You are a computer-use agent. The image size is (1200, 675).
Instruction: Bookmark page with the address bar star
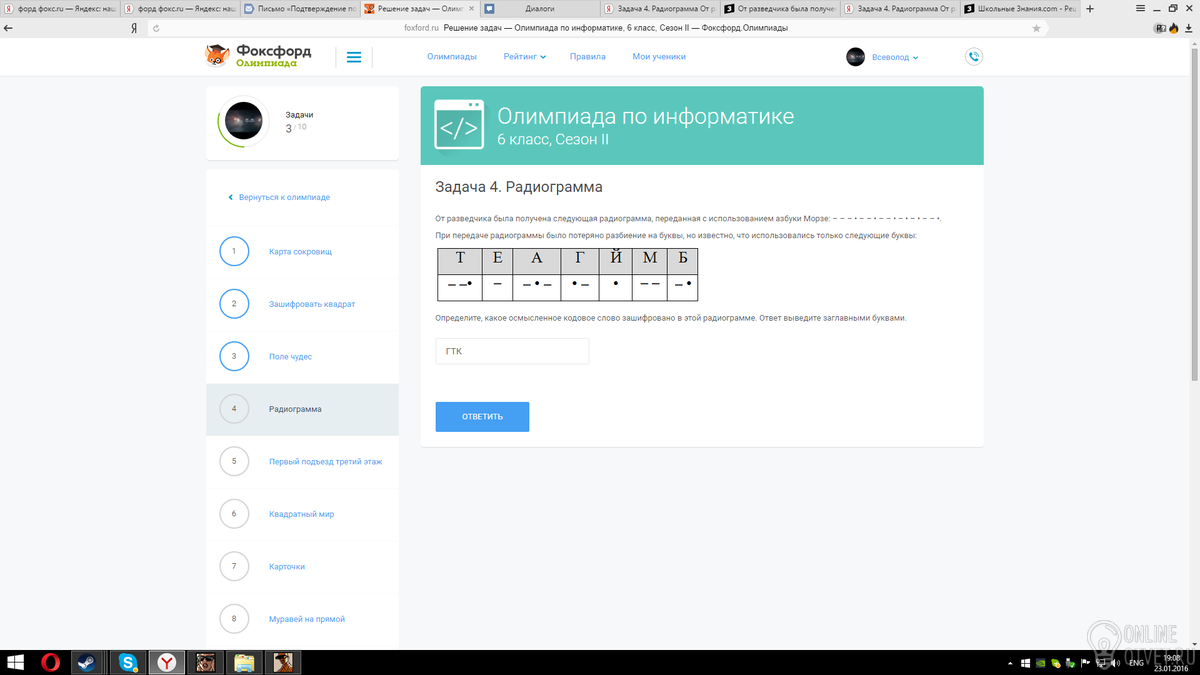click(x=1037, y=28)
